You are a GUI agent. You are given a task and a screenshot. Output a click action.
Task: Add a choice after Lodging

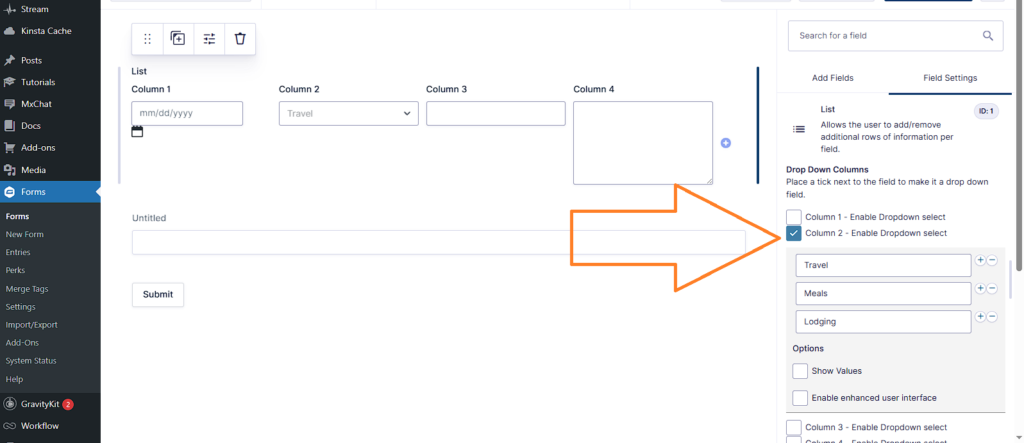(x=980, y=316)
